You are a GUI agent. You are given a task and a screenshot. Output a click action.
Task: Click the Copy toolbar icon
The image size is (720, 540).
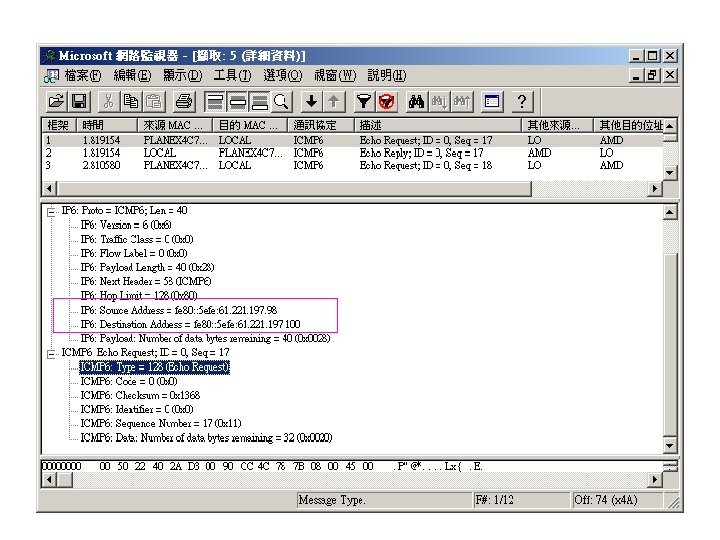point(131,101)
